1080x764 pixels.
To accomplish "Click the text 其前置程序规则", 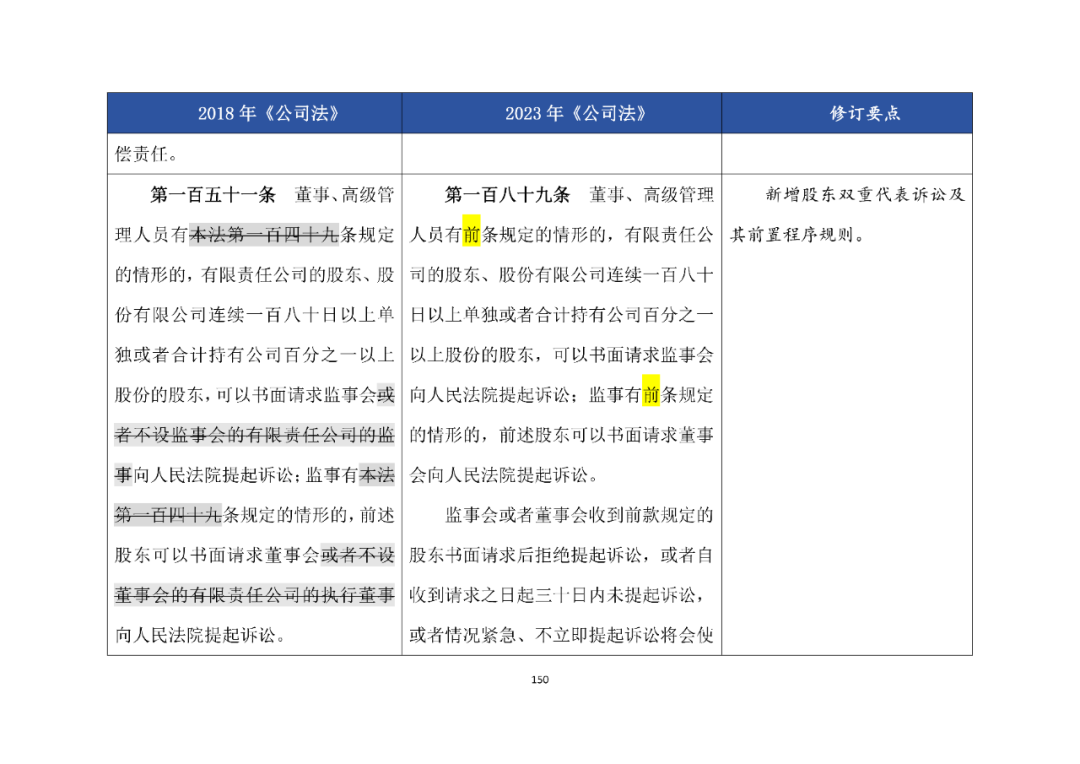I will tap(791, 235).
